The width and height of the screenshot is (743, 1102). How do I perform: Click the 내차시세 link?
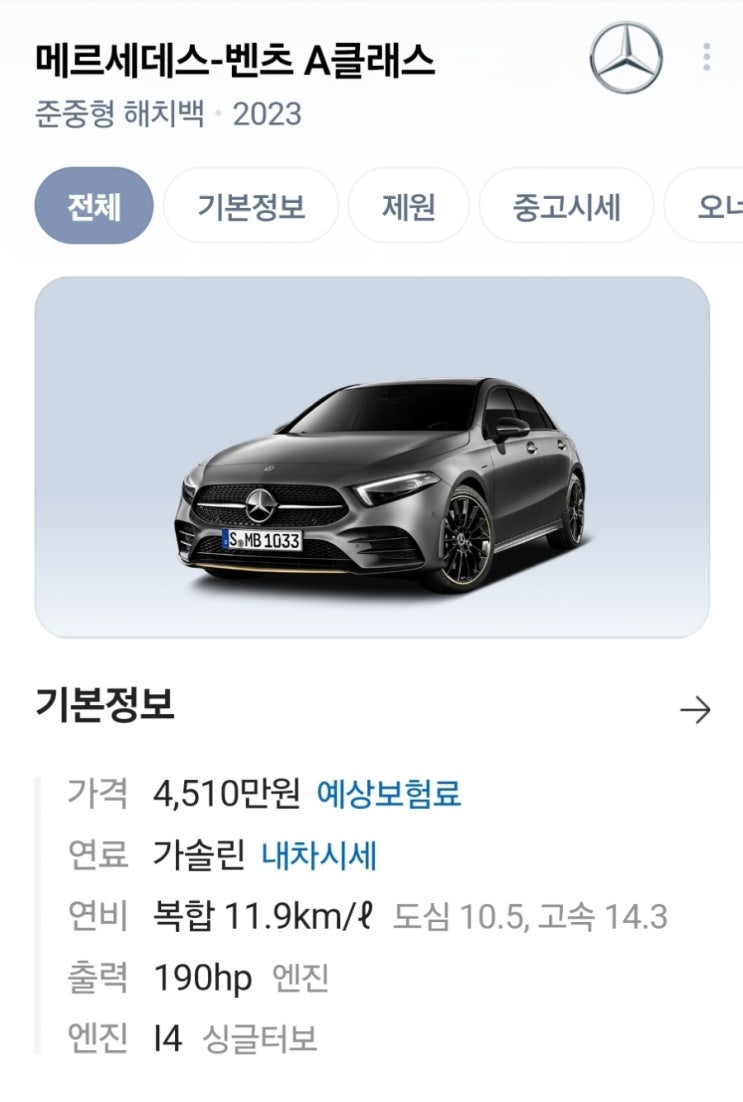click(319, 855)
